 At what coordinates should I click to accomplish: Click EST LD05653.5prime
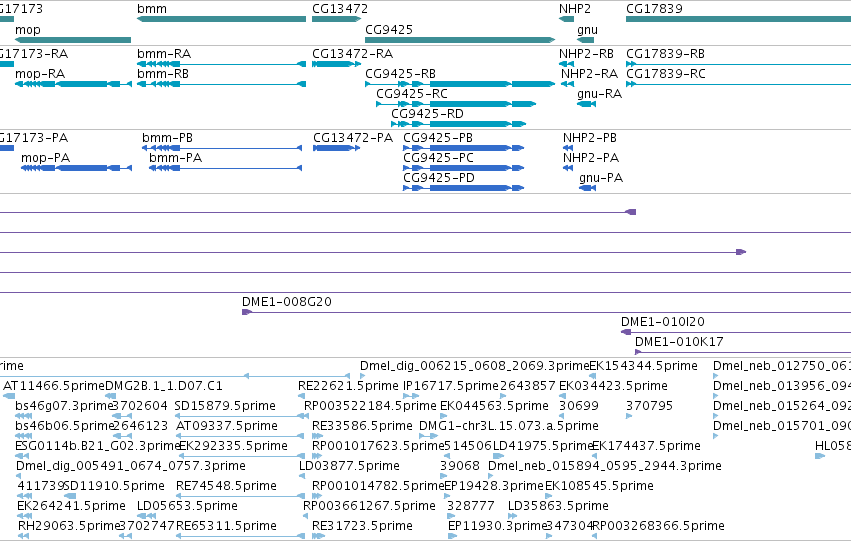tap(187, 506)
